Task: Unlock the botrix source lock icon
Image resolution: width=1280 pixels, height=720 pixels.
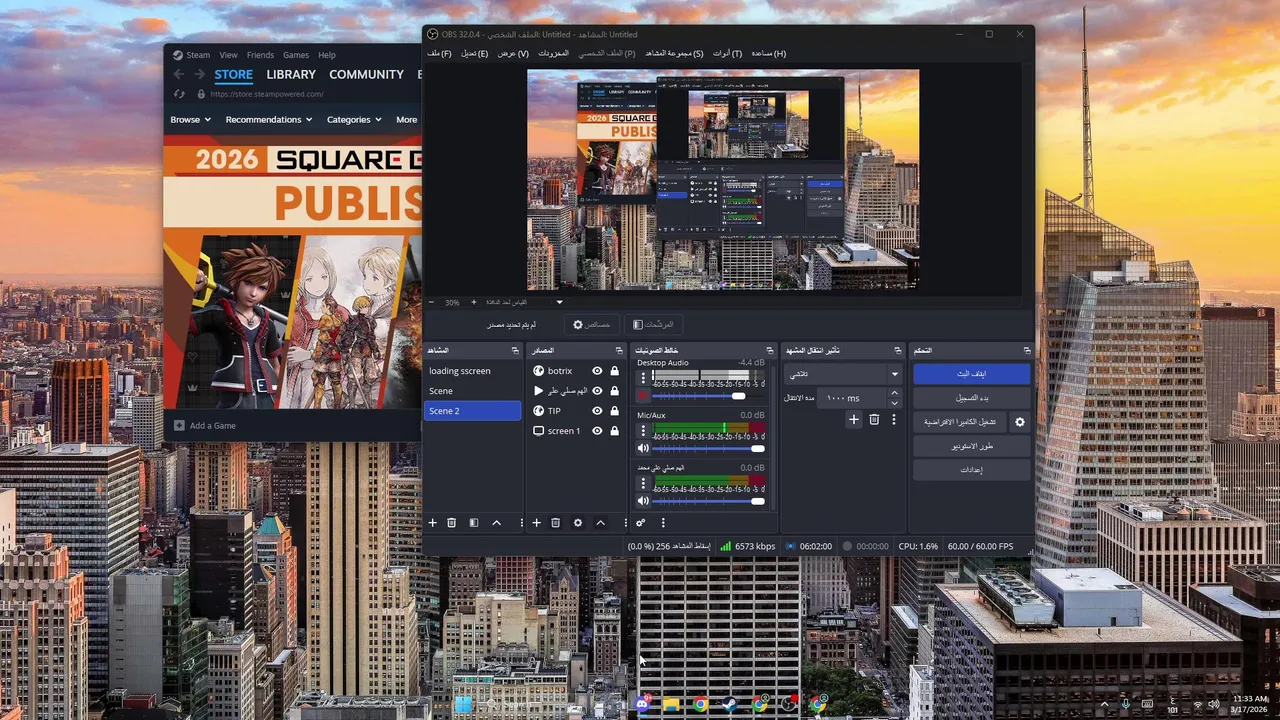Action: [614, 371]
